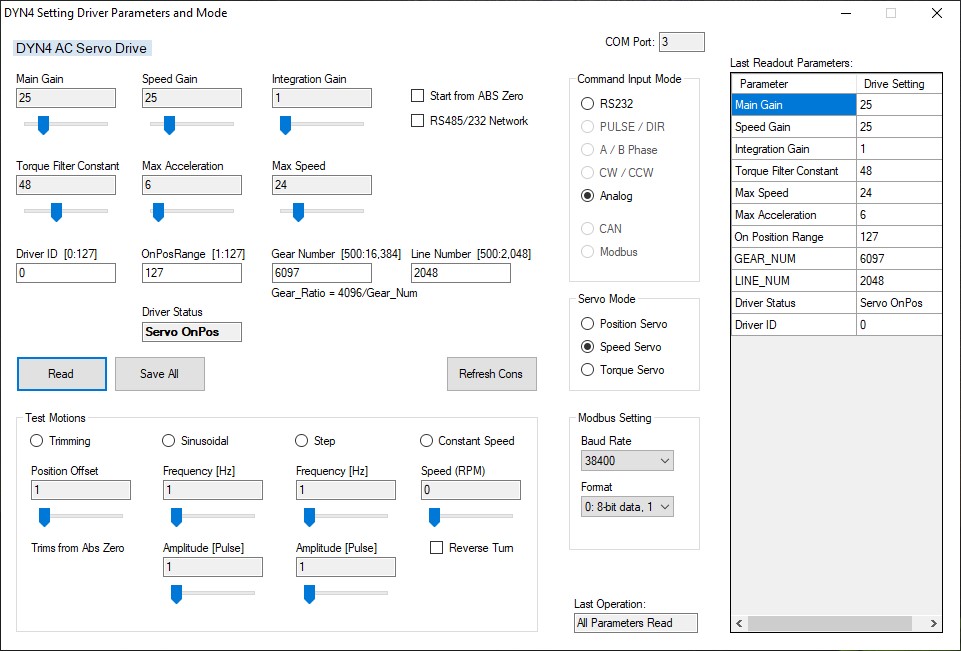Adjust the Main Gain slider
Image resolution: width=961 pixels, height=651 pixels.
66,124
